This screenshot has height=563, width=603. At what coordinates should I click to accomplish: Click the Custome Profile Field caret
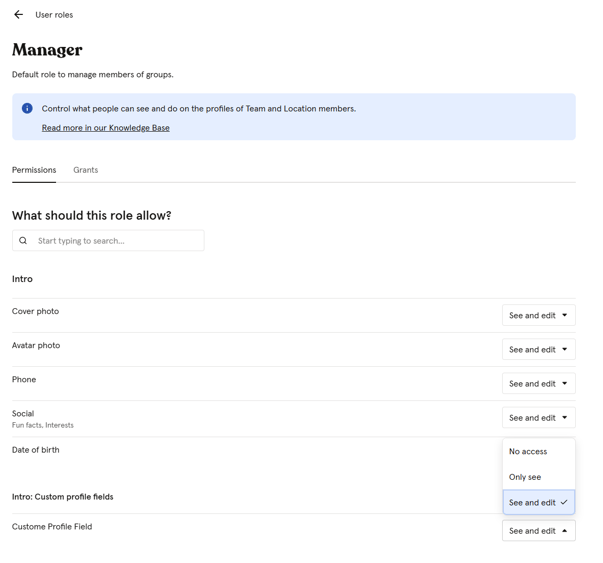565,531
